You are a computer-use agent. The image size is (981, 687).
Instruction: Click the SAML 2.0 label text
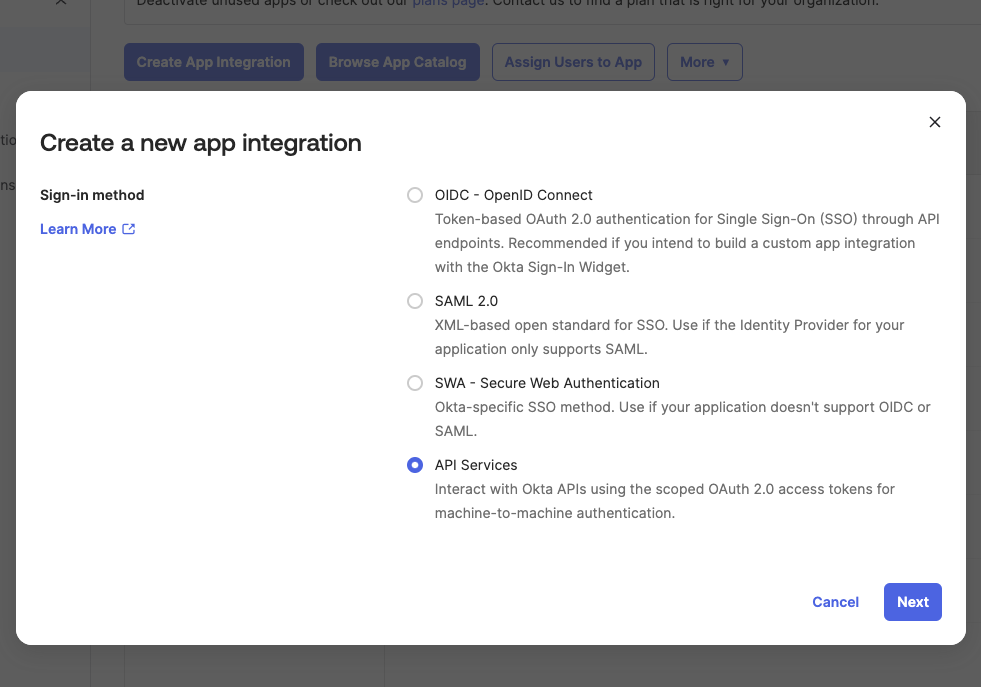coord(466,301)
